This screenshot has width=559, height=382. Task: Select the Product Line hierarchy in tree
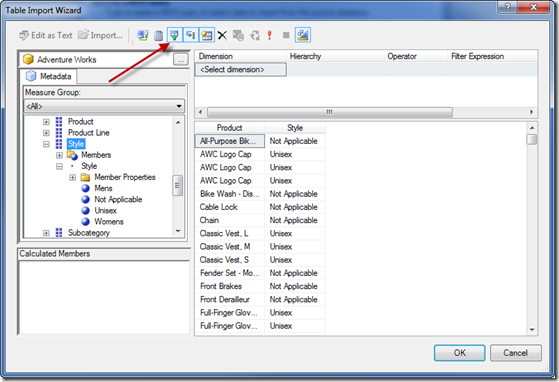coord(89,133)
